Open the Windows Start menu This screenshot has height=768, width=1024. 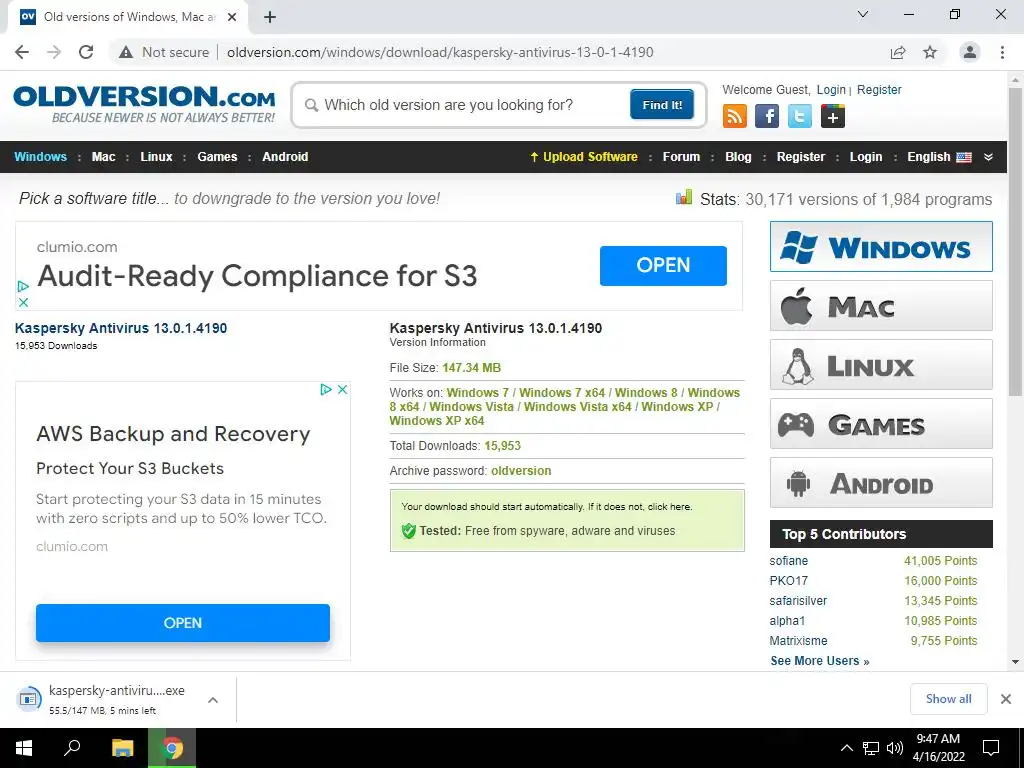pos(24,748)
